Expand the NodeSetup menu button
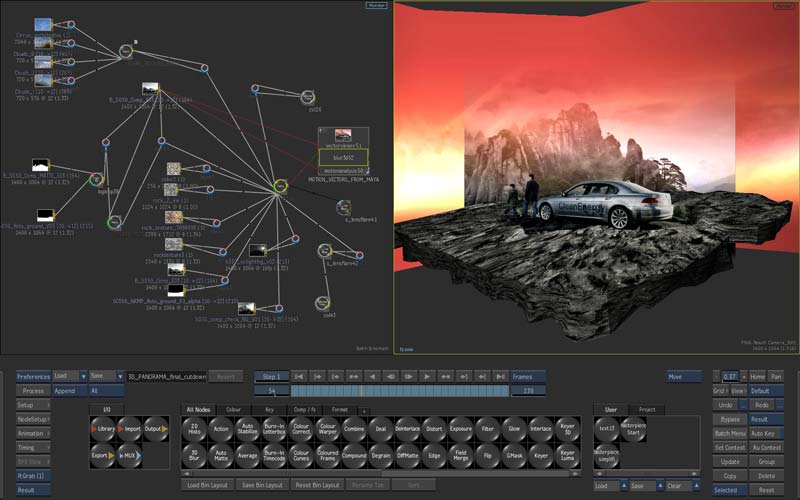This screenshot has width=800, height=500. tap(33, 419)
